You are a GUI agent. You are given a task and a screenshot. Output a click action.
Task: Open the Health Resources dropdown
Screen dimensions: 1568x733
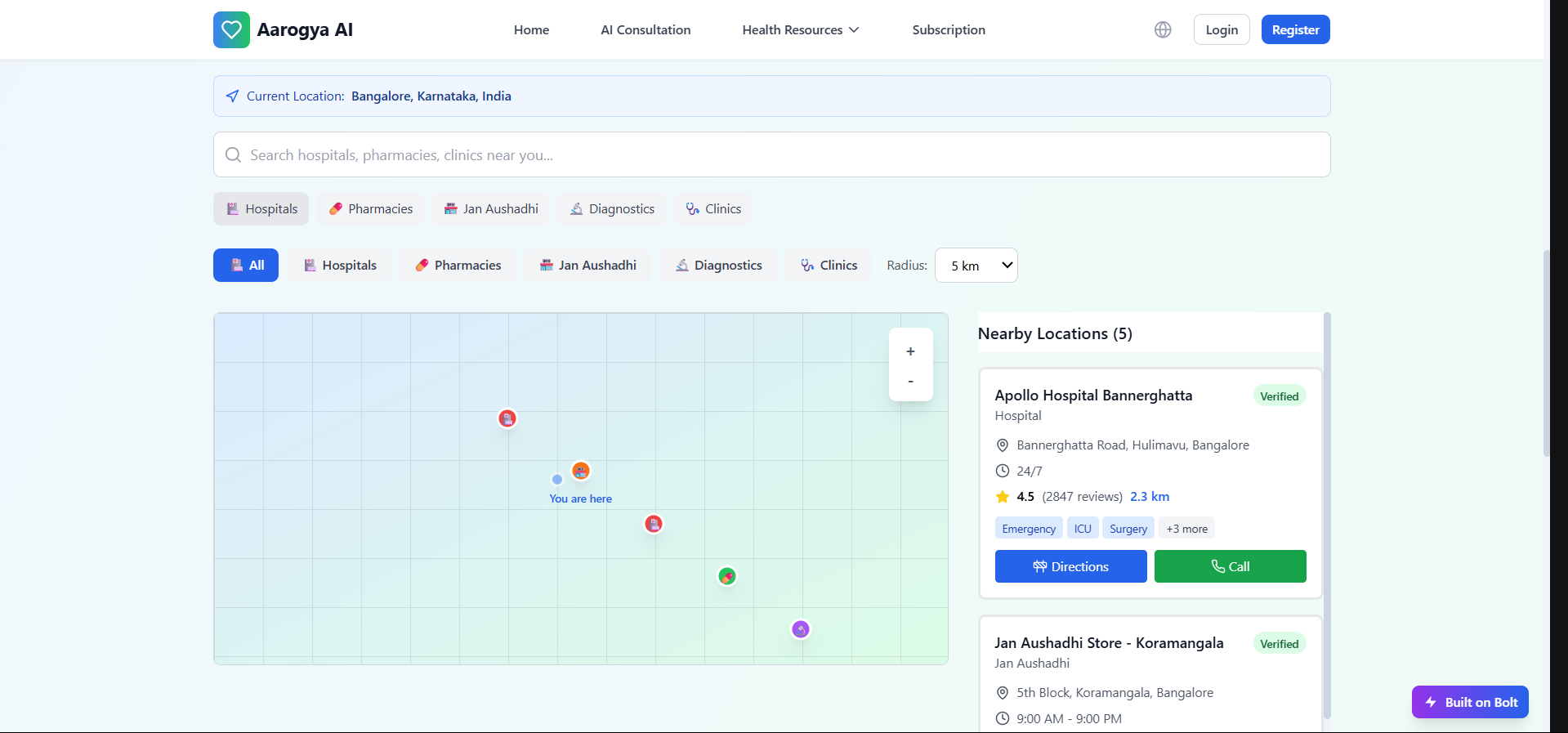click(800, 29)
